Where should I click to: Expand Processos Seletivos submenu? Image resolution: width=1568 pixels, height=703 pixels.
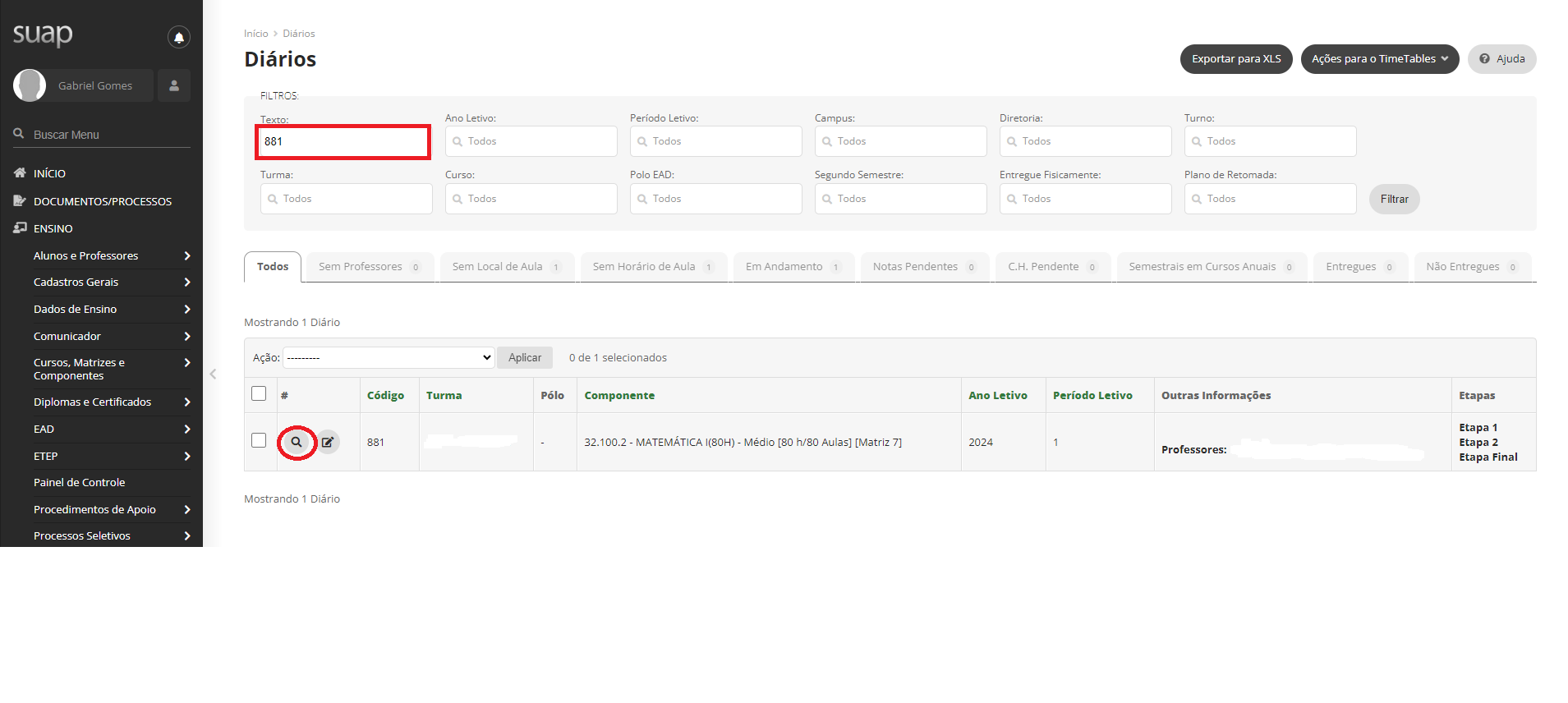pos(112,535)
